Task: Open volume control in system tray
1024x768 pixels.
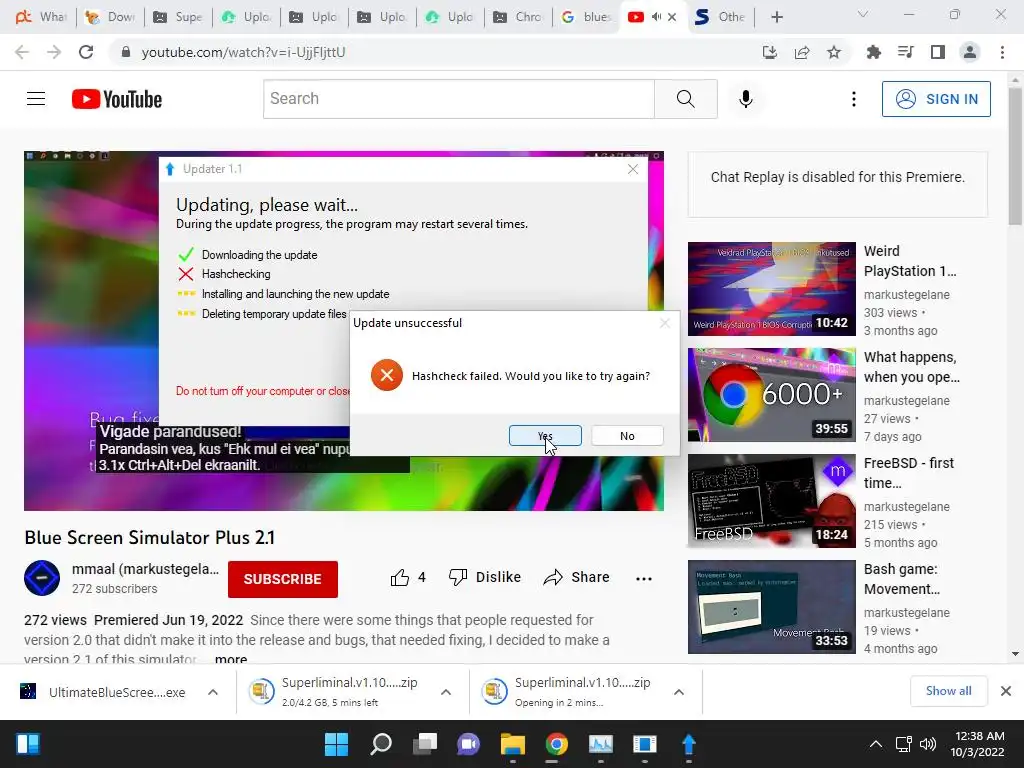Action: [x=927, y=744]
